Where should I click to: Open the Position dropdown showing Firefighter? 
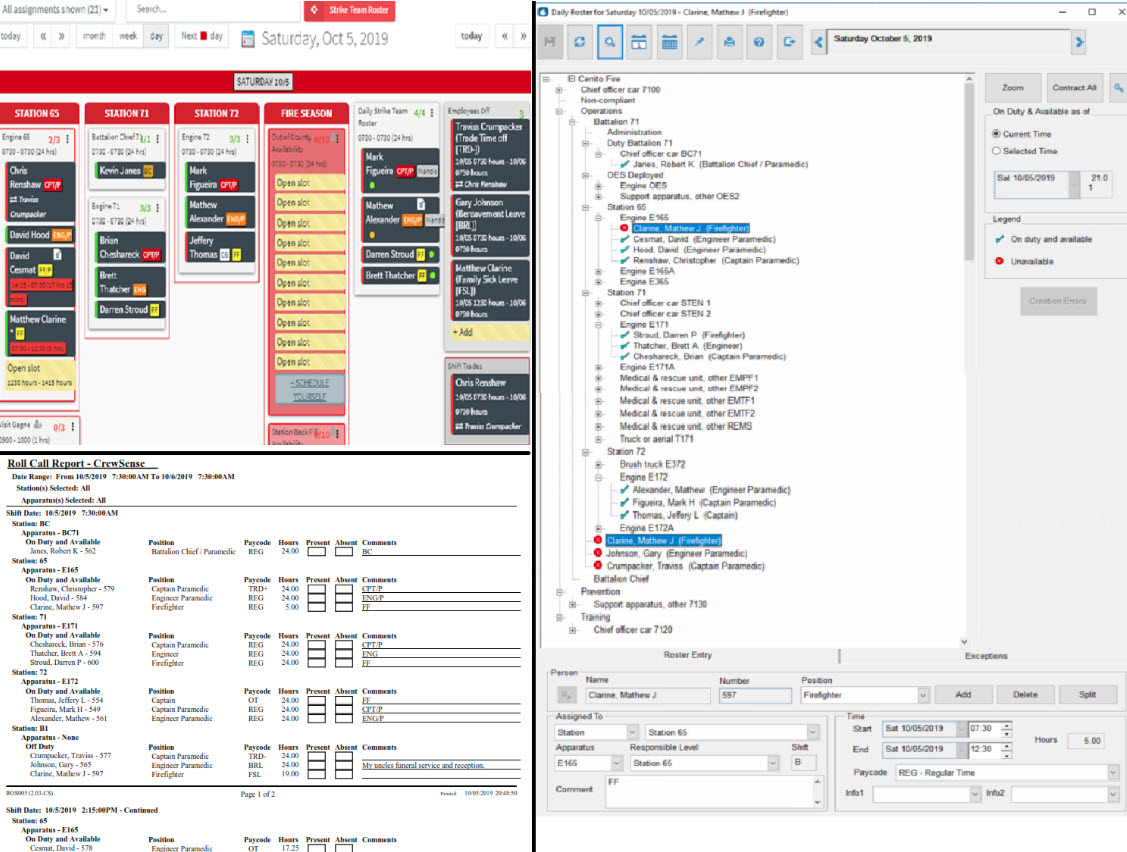pos(923,695)
